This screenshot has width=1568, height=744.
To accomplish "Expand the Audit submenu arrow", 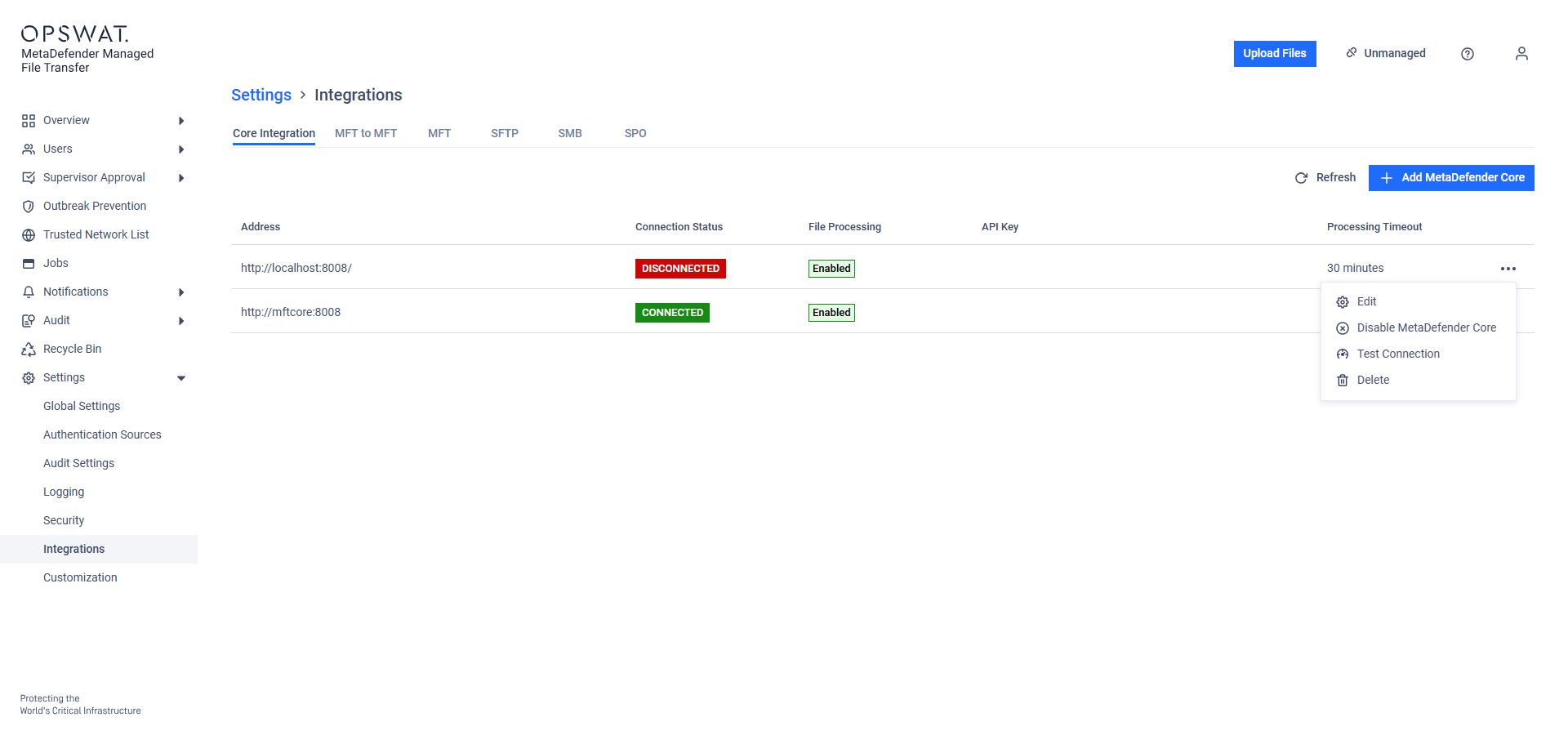I will pyautogui.click(x=181, y=321).
